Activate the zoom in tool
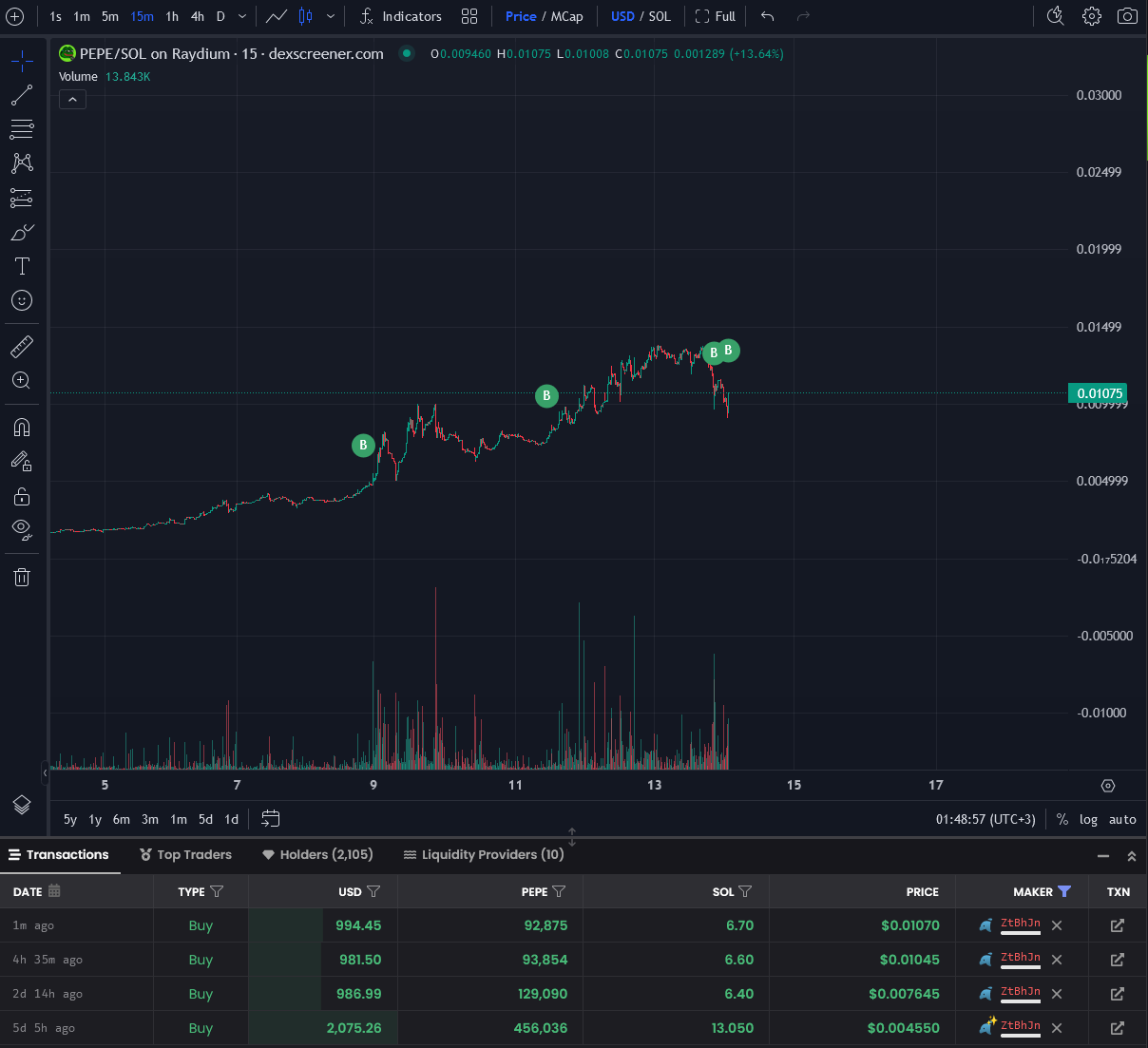Image resolution: width=1148 pixels, height=1048 pixels. 22,381
